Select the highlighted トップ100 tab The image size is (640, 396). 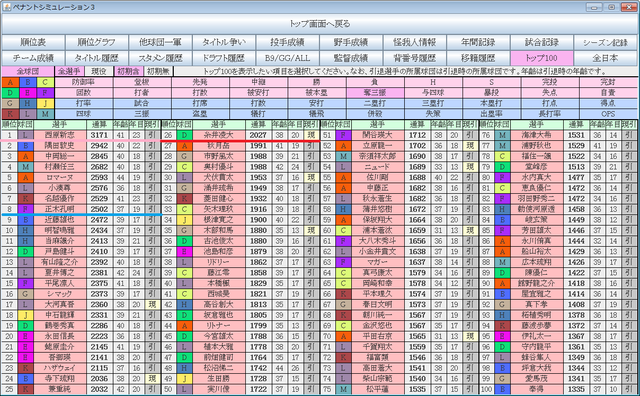pyautogui.click(x=542, y=58)
